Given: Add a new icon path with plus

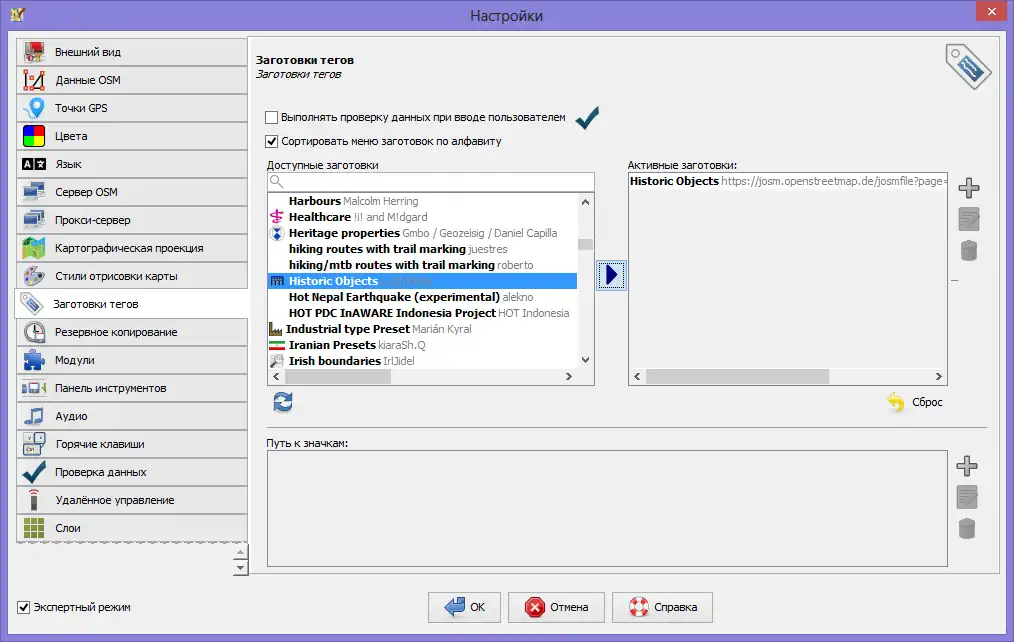Looking at the screenshot, I should pos(967,465).
